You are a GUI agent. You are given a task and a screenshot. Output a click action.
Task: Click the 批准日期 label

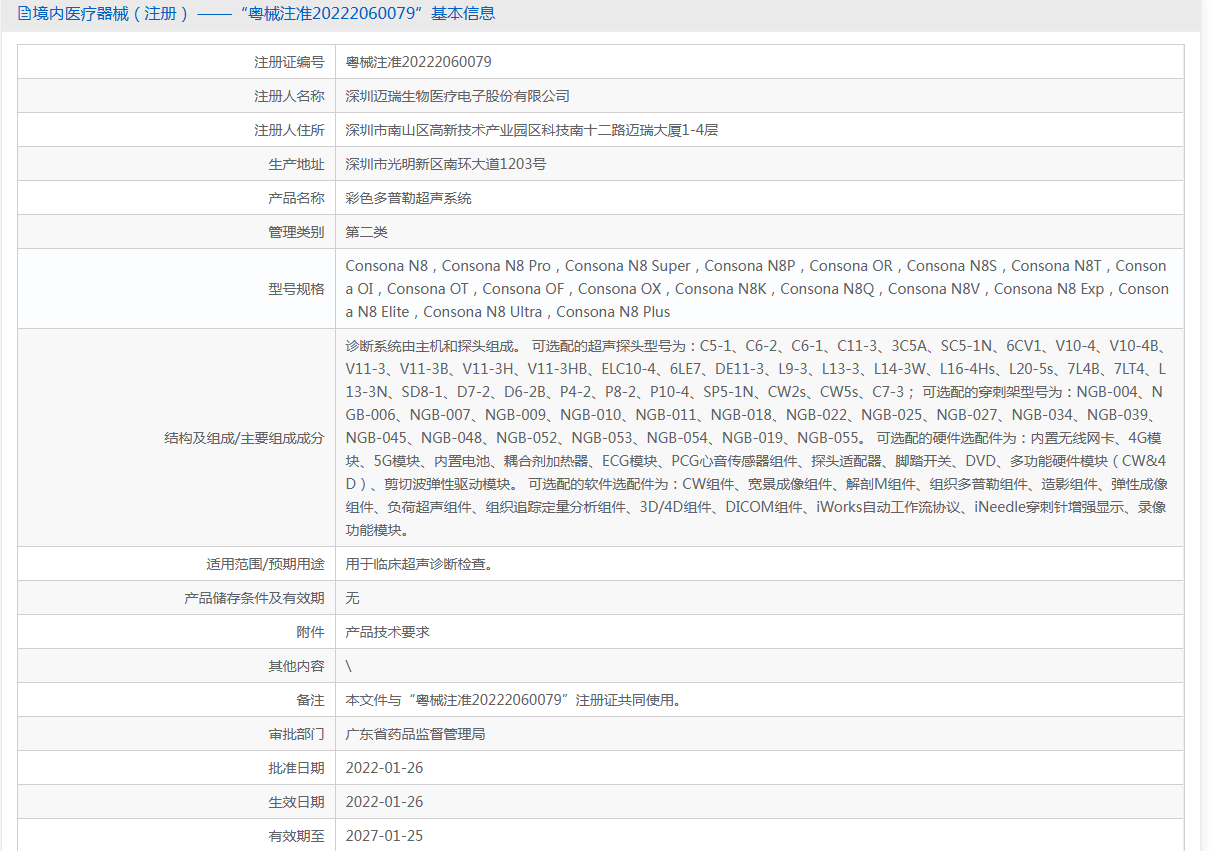click(x=296, y=768)
